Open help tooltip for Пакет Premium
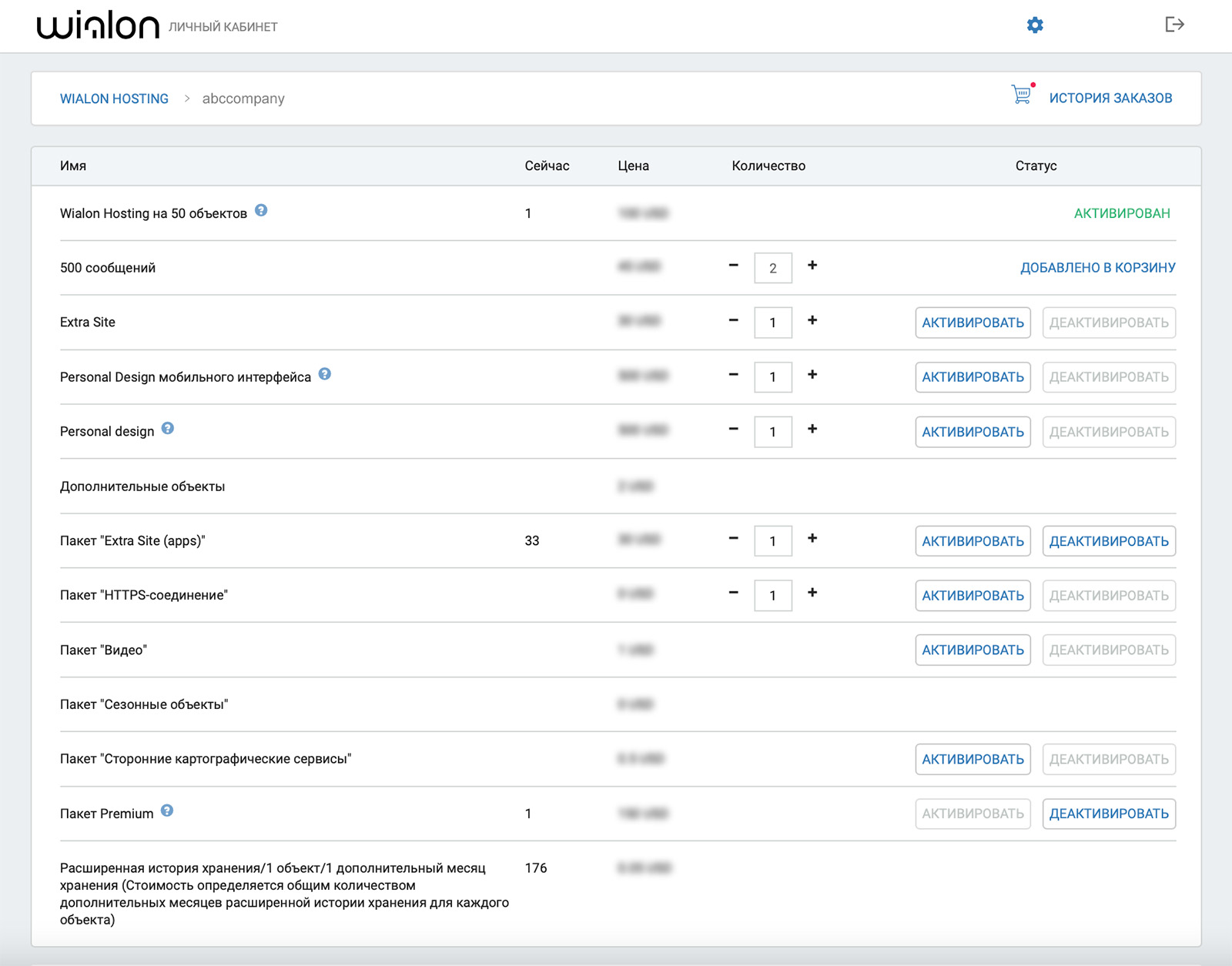The image size is (1232, 966). [167, 811]
